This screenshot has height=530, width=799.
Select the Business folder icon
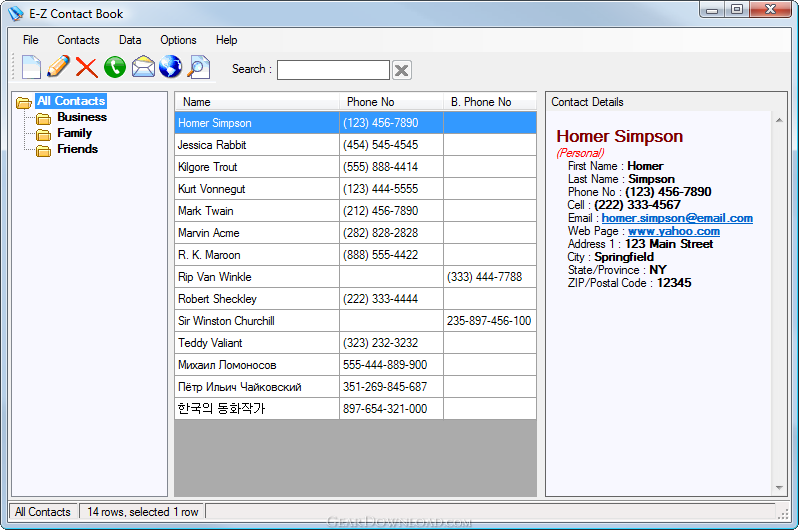click(x=43, y=119)
